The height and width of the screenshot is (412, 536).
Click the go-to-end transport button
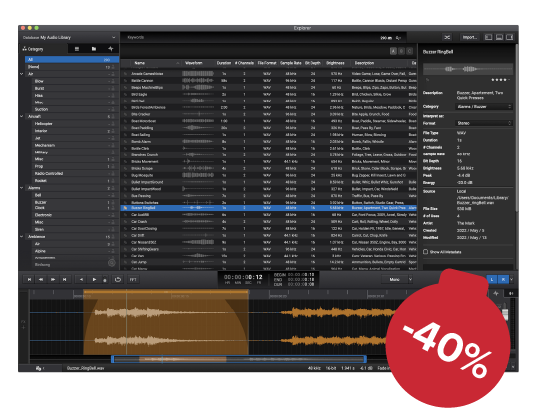coord(64,279)
